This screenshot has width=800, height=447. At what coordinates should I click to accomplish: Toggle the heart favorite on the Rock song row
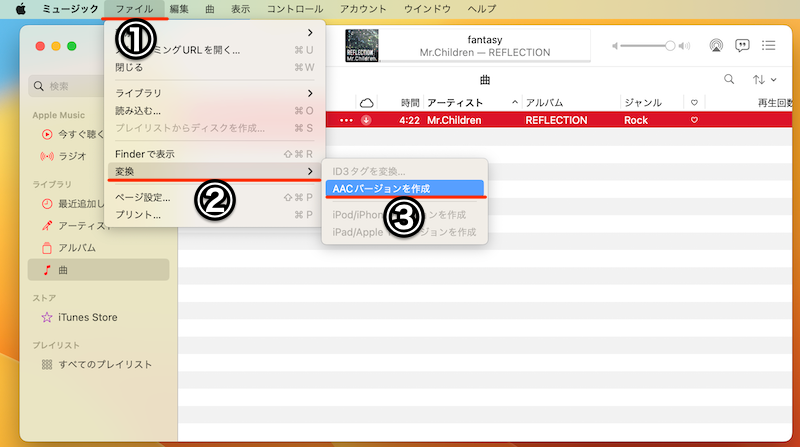point(694,120)
